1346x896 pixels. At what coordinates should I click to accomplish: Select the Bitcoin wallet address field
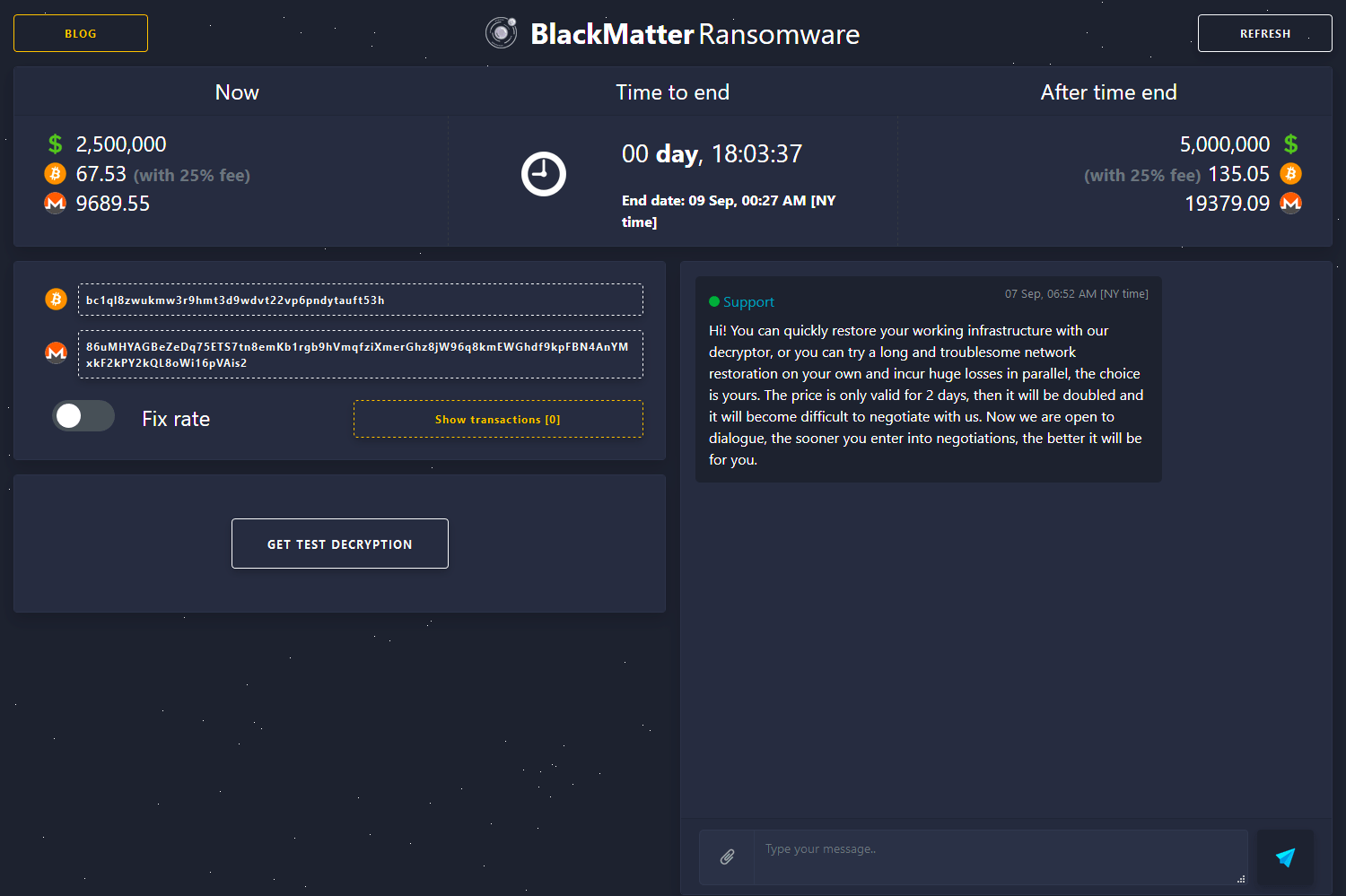pos(360,300)
